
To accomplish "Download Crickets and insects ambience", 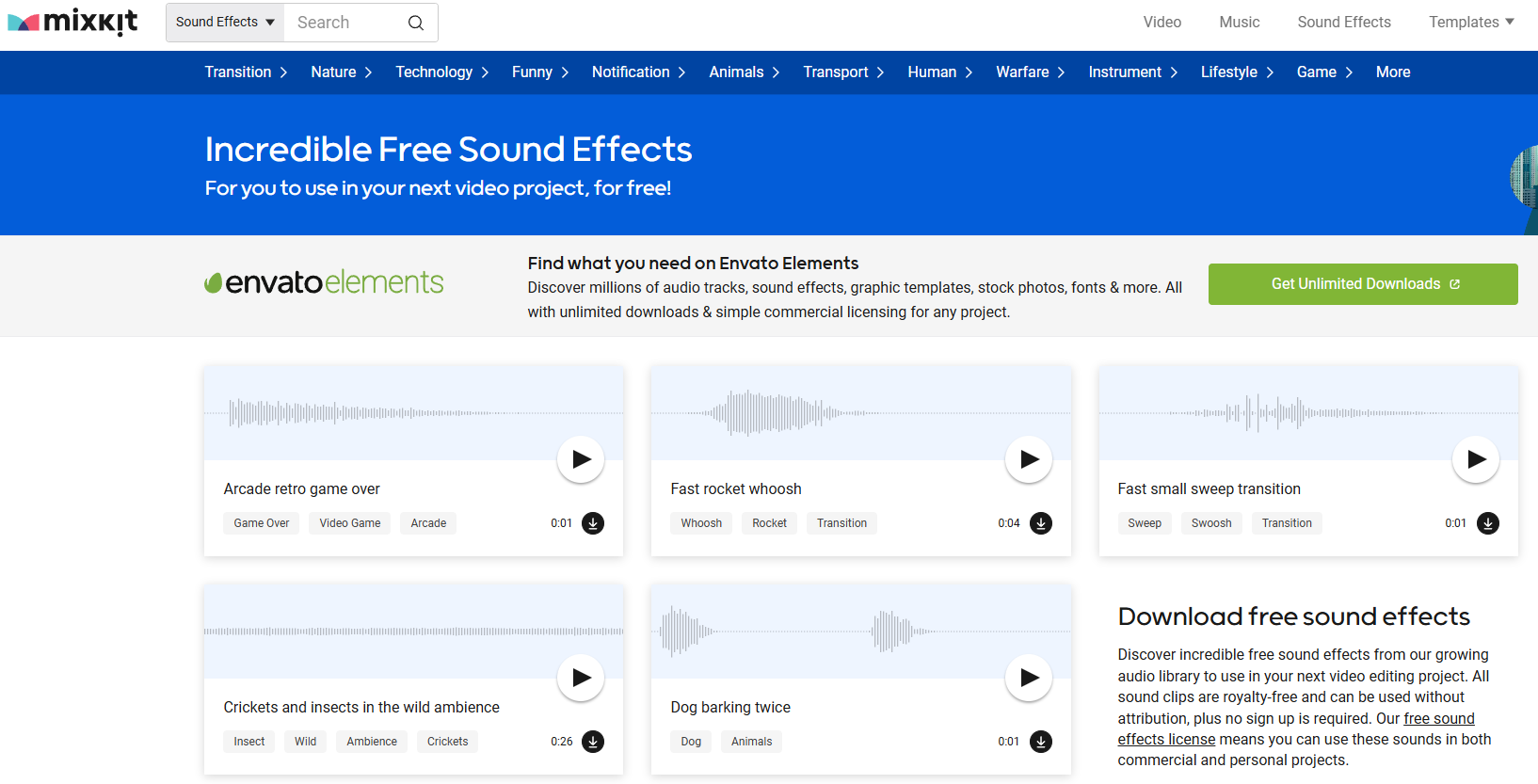I will coord(593,742).
